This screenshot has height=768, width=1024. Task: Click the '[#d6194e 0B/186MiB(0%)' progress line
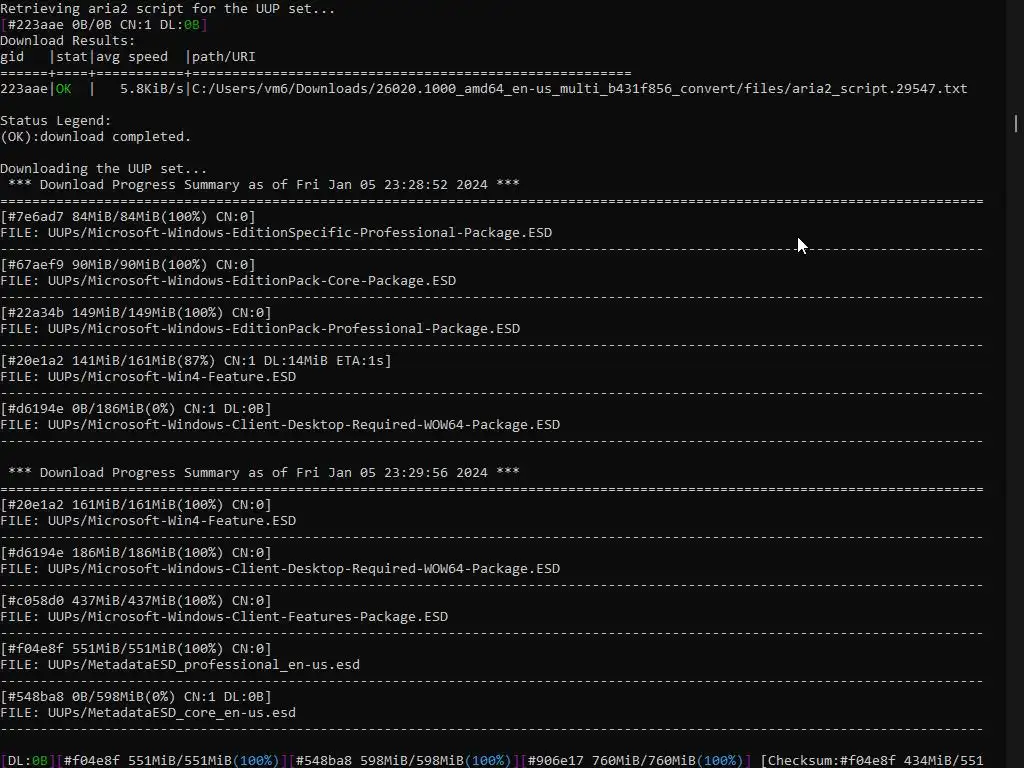(x=136, y=409)
